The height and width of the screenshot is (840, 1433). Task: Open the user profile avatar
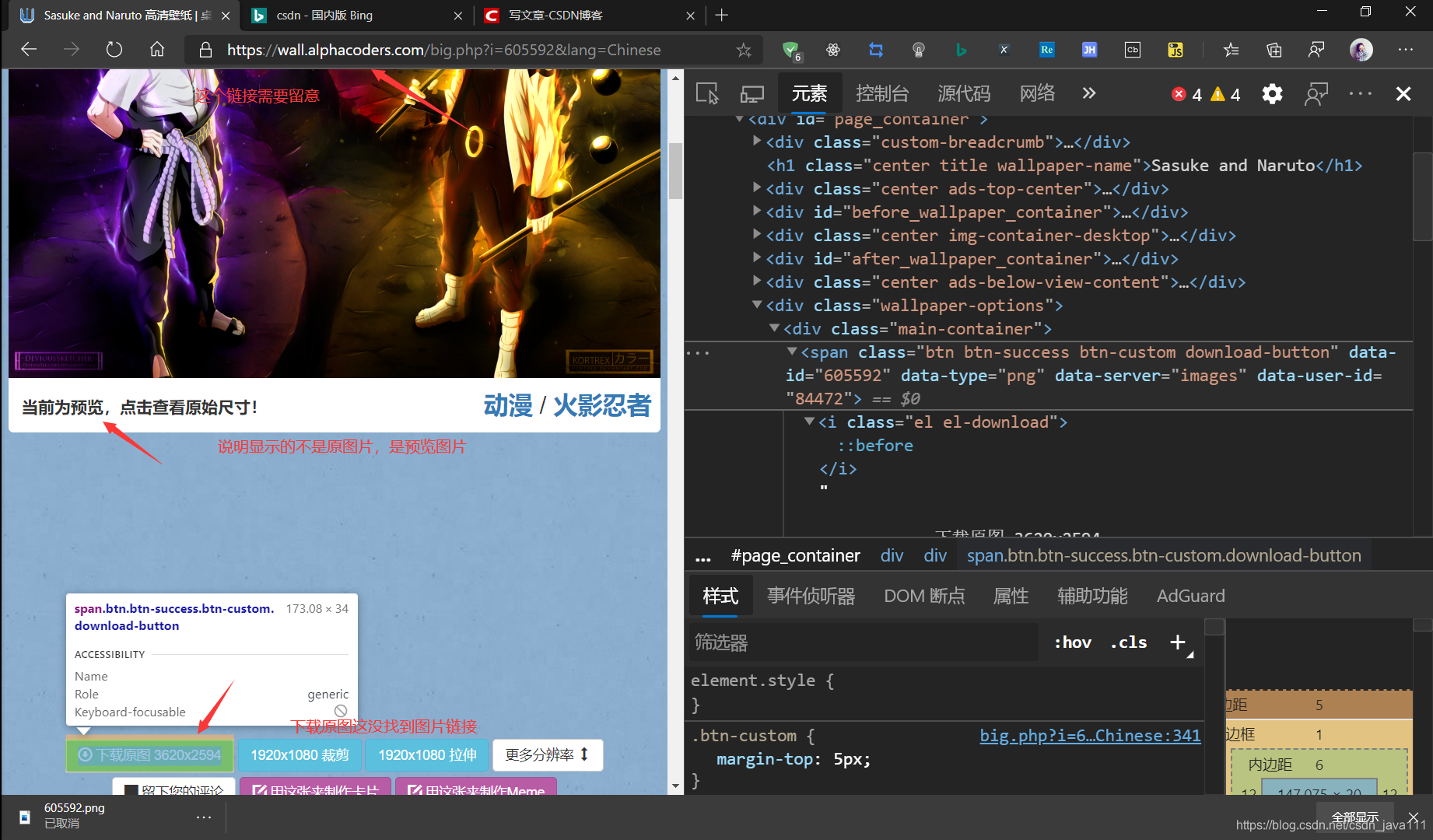point(1361,50)
